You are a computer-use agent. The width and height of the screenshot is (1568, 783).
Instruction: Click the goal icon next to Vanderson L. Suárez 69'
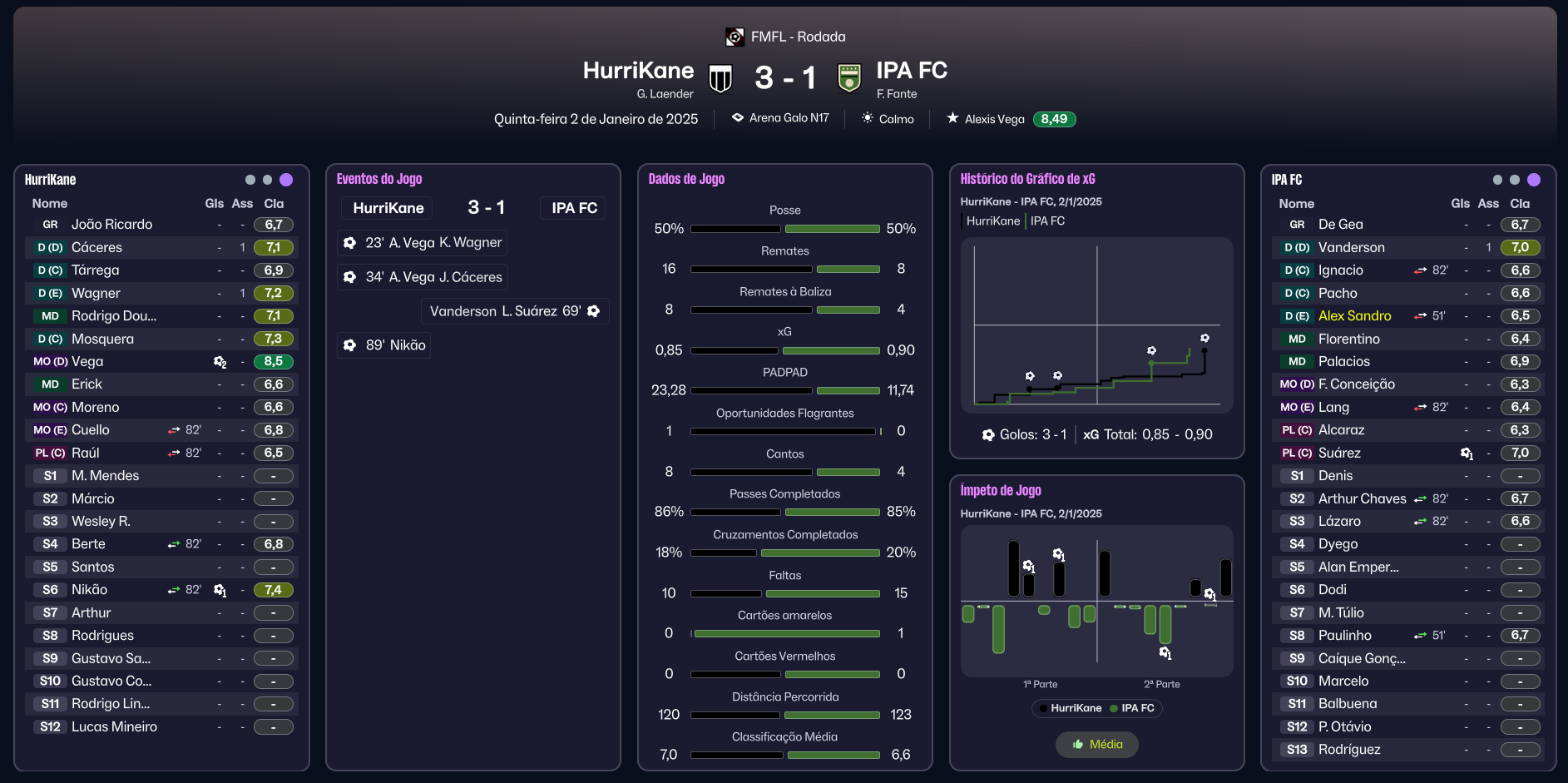coord(593,311)
